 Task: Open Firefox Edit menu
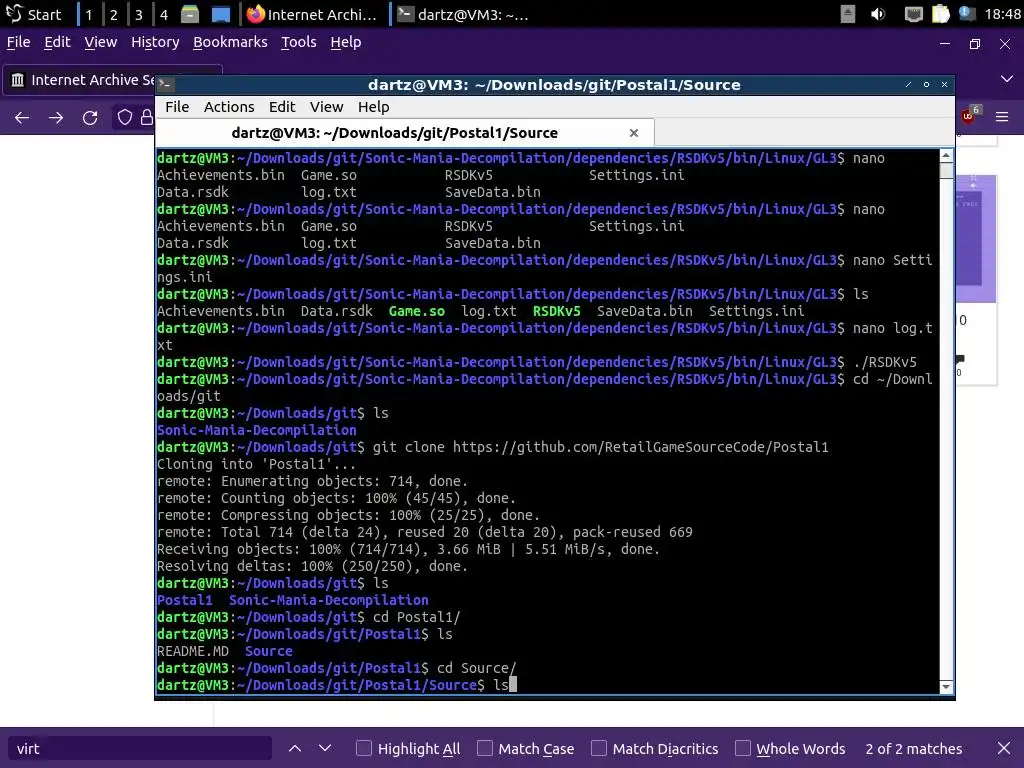(x=57, y=42)
